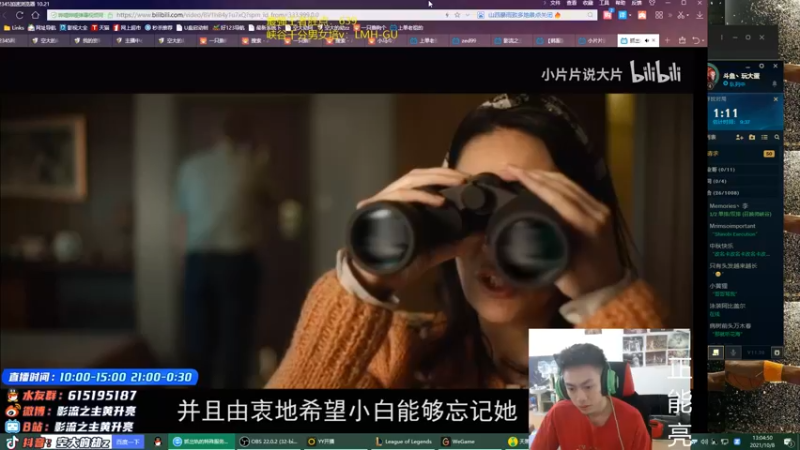
Task: Expand the (0/11) friends group
Action: 745,169
